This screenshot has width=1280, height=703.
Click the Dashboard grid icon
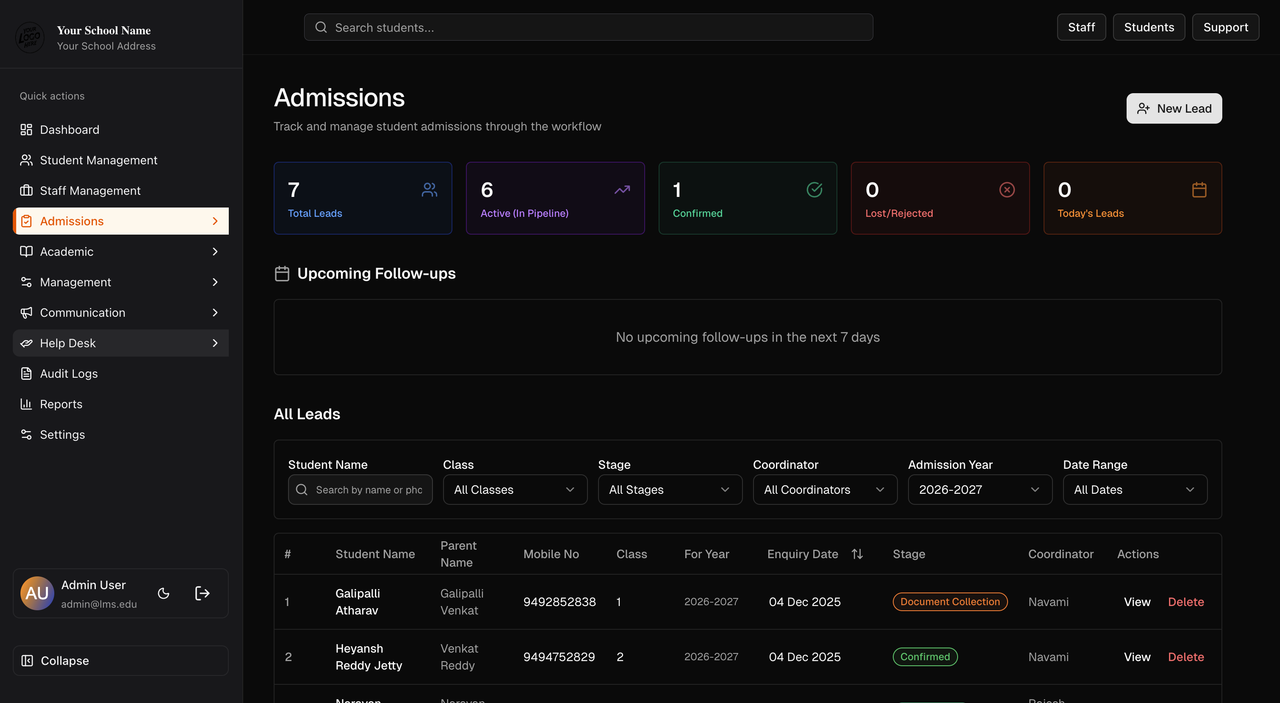tap(26, 130)
